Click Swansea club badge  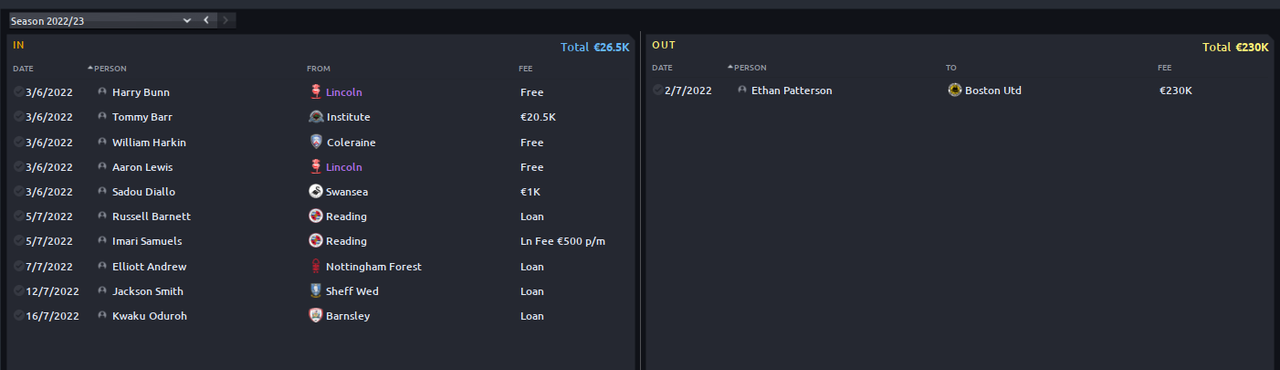(x=316, y=191)
